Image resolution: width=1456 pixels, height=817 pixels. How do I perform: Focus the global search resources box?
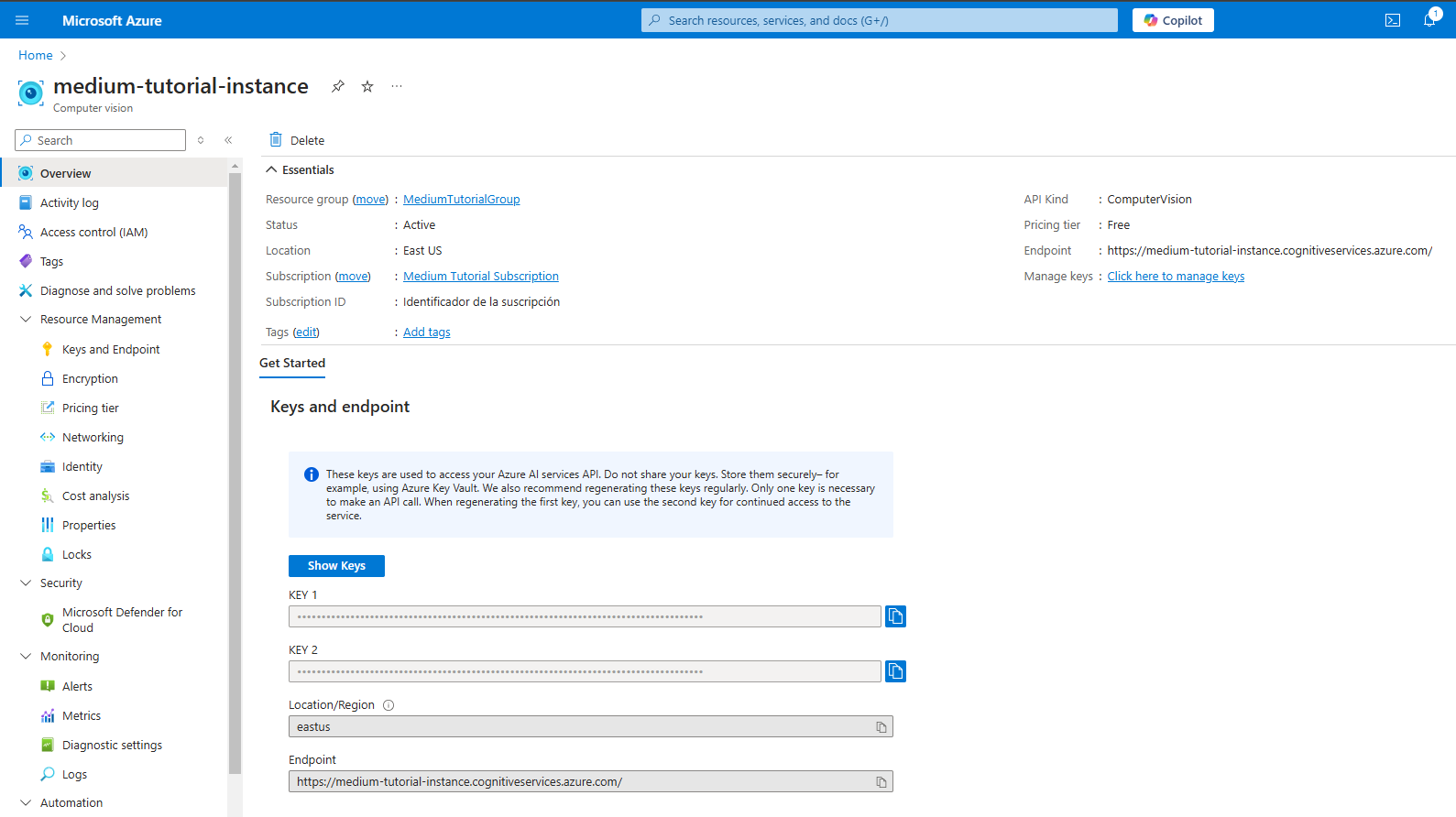880,20
